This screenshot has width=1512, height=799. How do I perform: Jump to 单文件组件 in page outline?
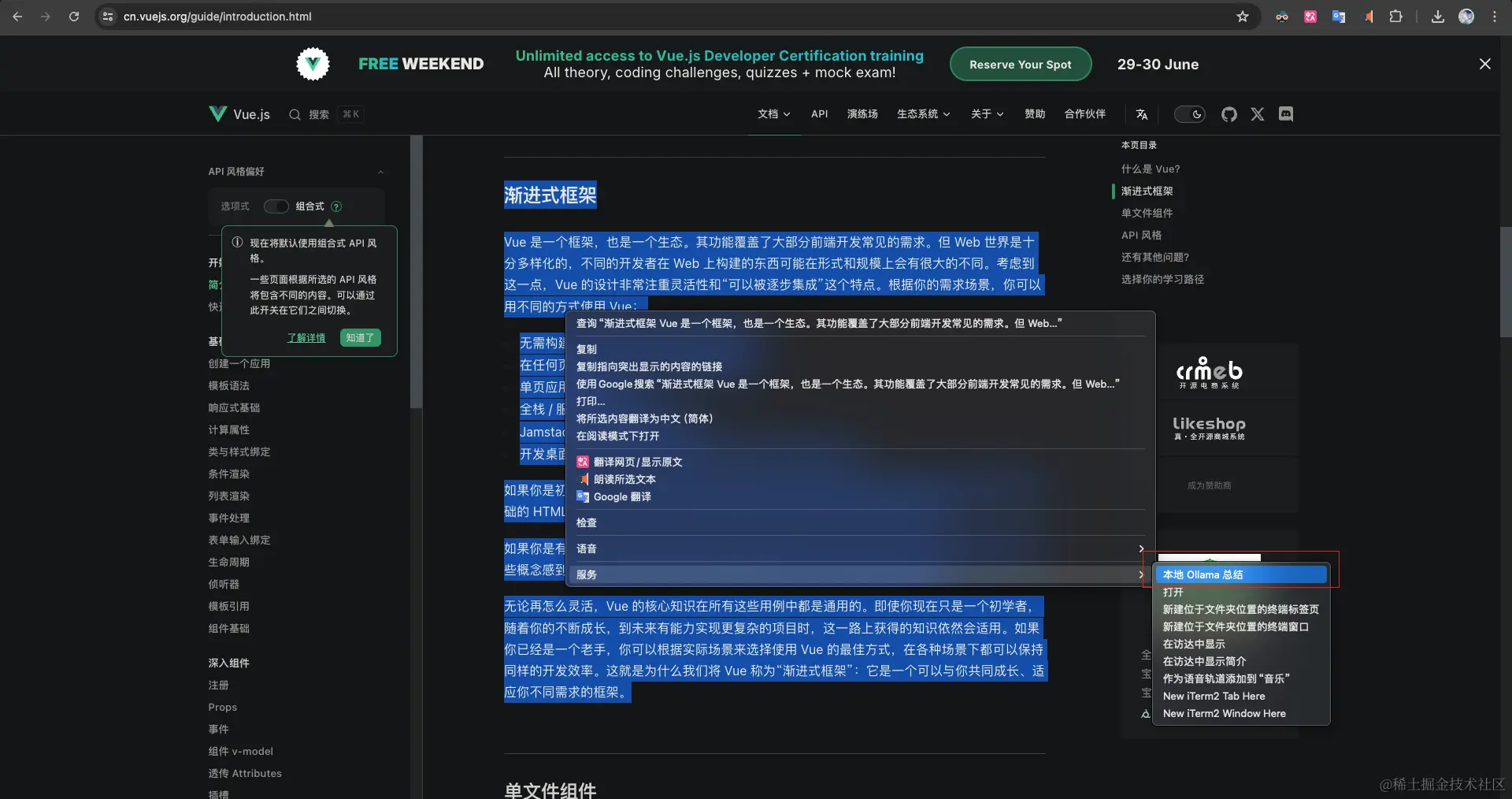coord(1147,214)
